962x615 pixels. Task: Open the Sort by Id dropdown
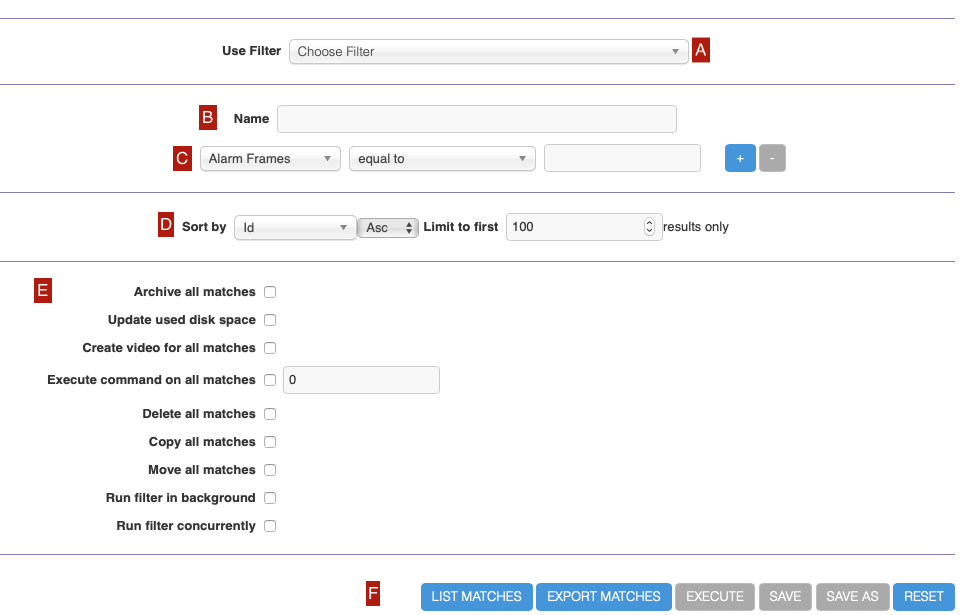click(295, 227)
